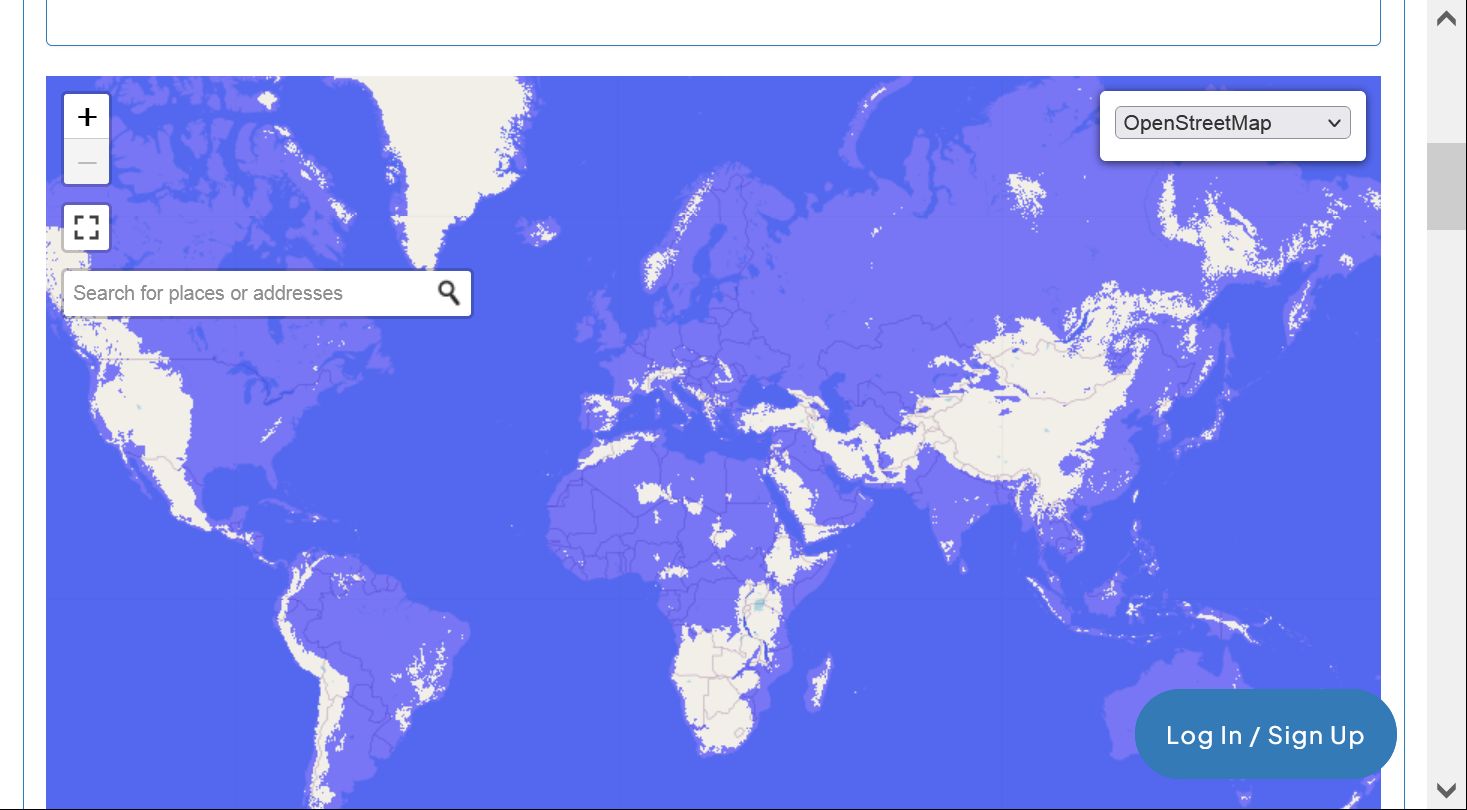1467x810 pixels.
Task: Open the OpenStreetMap basemap dropdown
Action: [1232, 123]
